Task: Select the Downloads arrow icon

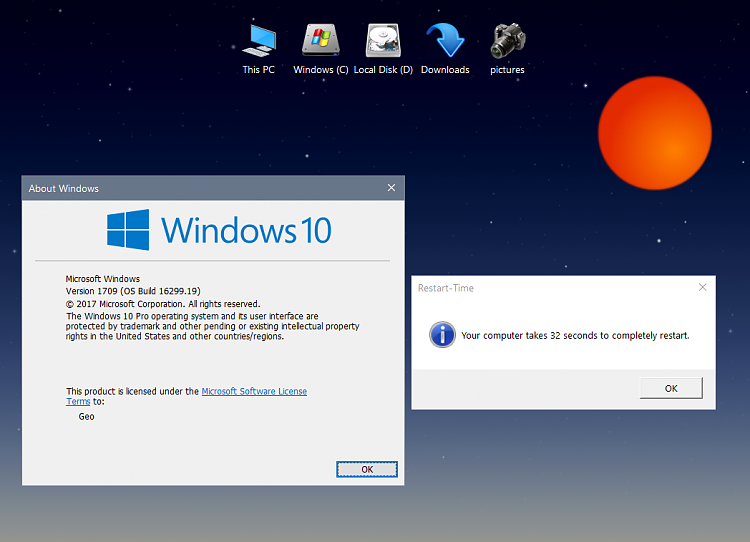Action: coord(445,41)
